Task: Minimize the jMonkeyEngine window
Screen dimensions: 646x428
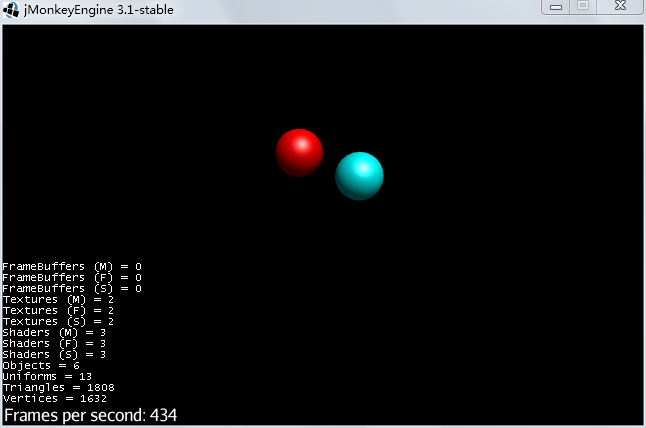Action: tap(555, 7)
